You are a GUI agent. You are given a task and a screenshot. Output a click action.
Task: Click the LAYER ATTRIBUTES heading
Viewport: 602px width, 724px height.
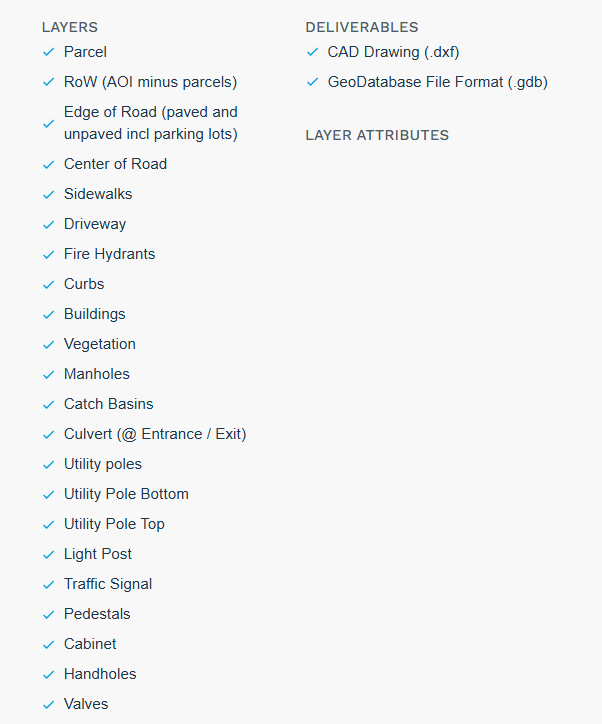[377, 135]
